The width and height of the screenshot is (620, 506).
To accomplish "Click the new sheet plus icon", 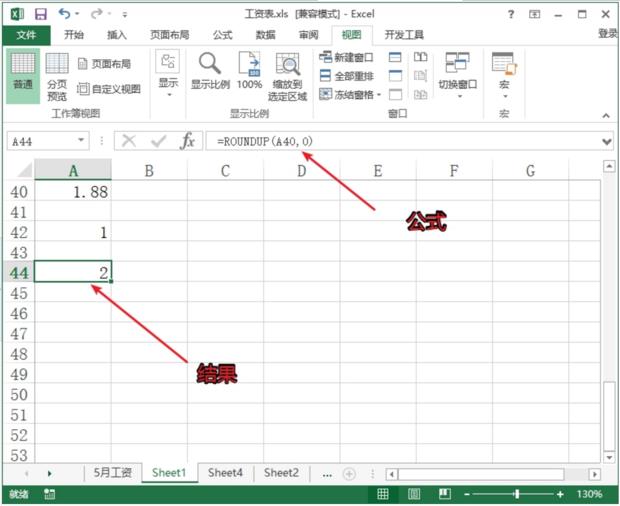I will click(x=349, y=473).
